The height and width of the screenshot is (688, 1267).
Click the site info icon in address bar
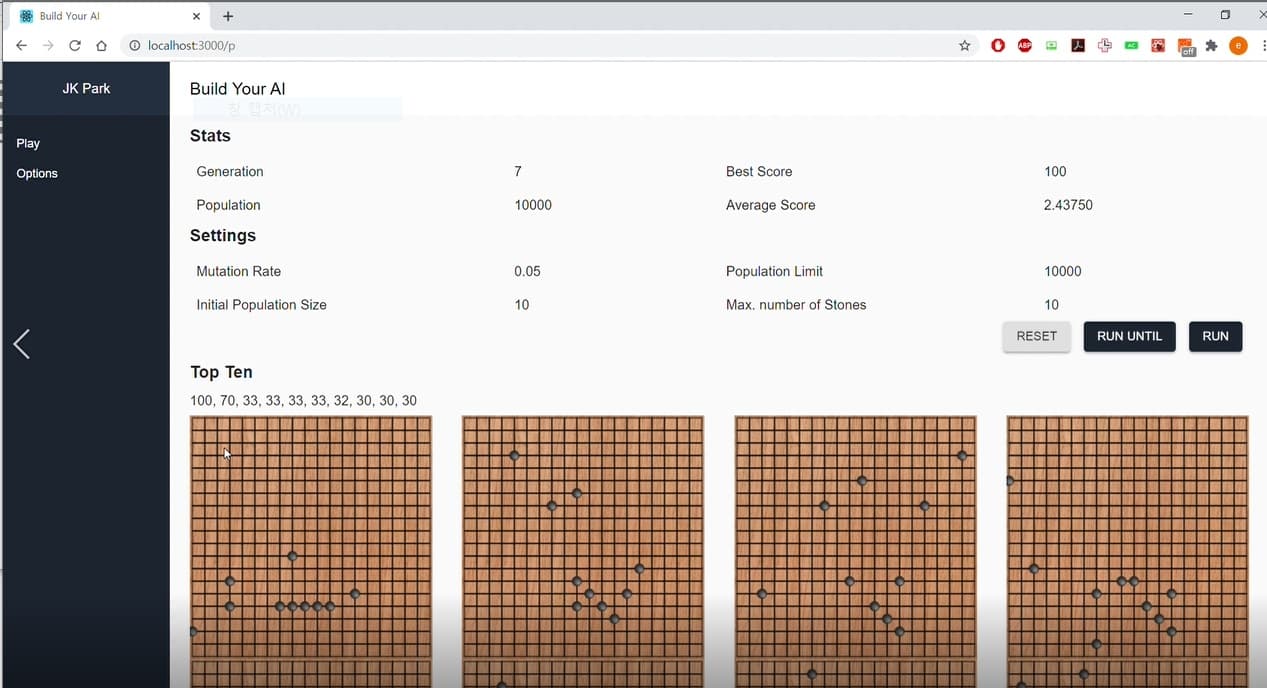pos(134,45)
